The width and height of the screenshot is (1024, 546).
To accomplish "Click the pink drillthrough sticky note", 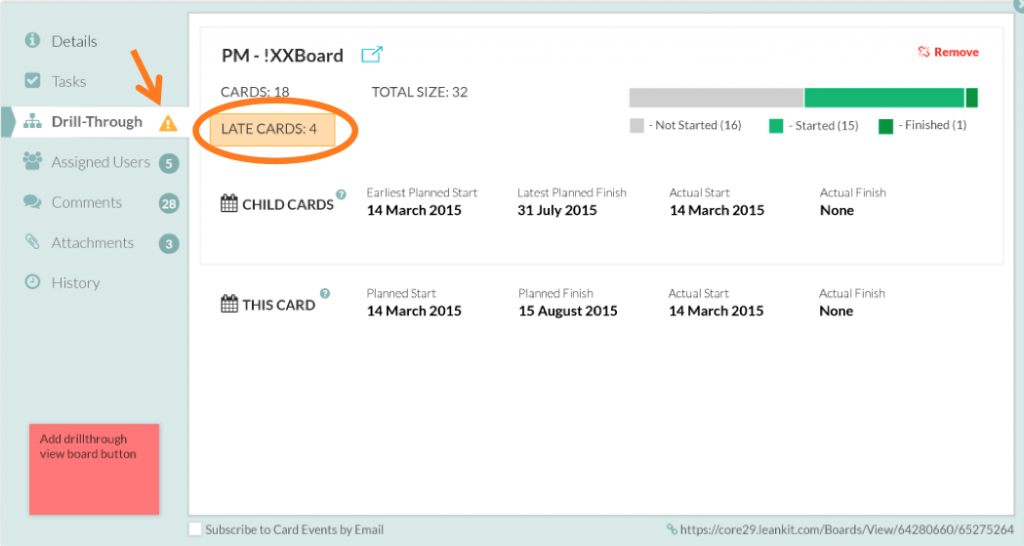I will tap(94, 469).
